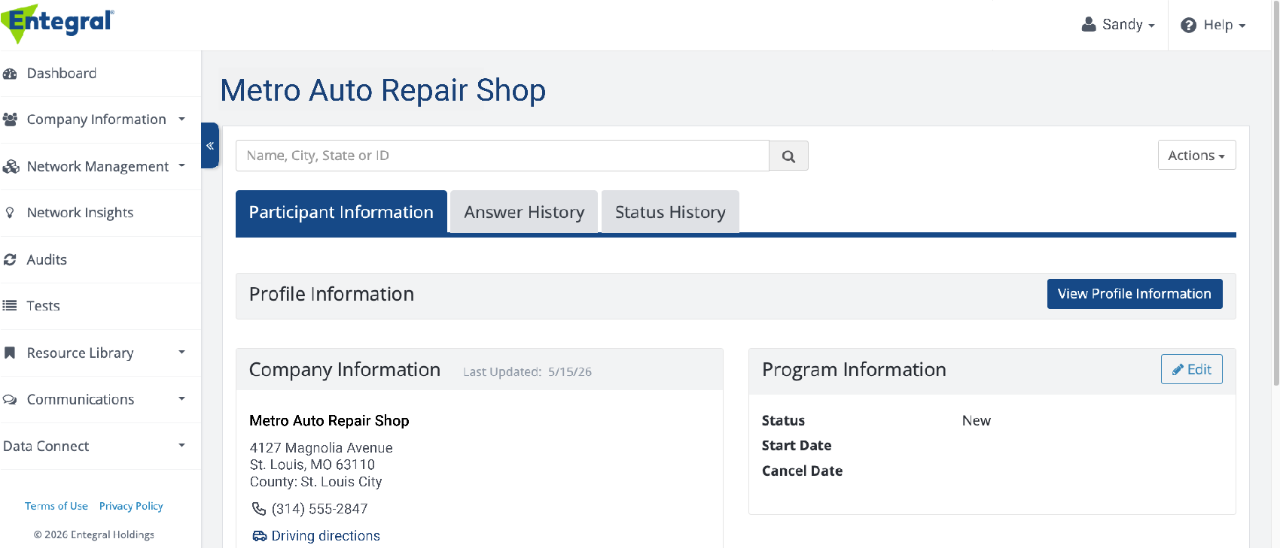Click the Name, City, State or ID field
This screenshot has width=1280, height=548.
502,156
